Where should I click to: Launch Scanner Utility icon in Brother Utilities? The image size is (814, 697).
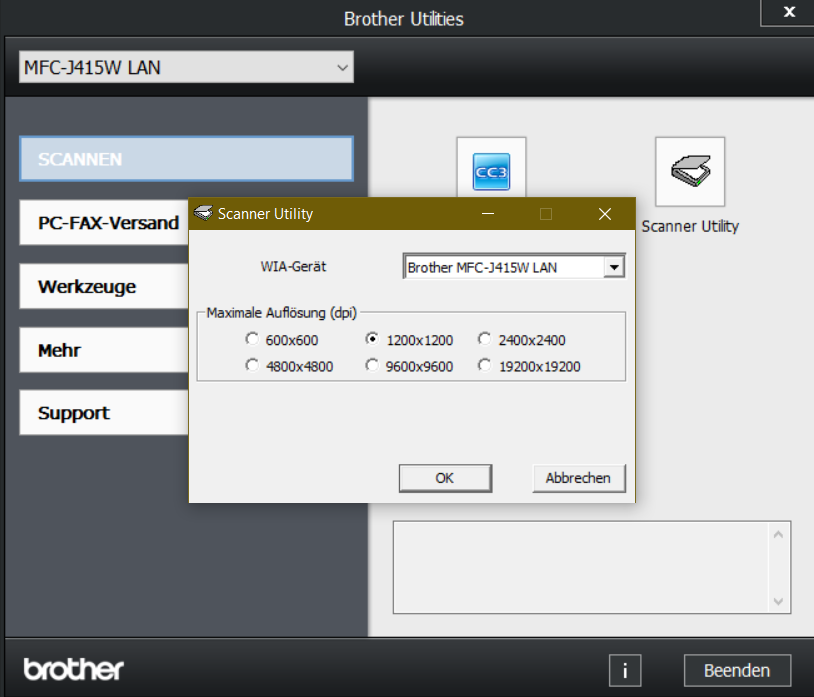(690, 172)
